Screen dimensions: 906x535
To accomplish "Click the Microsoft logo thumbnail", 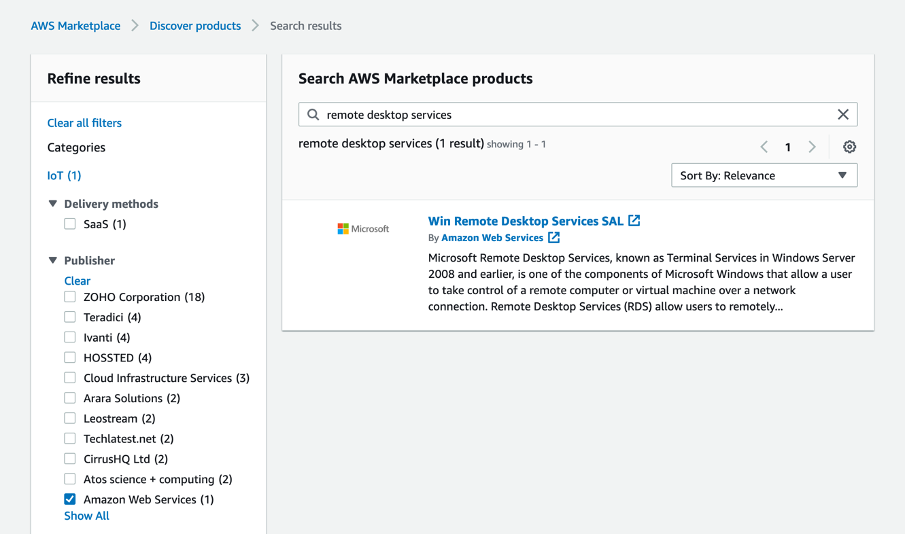I will [363, 229].
